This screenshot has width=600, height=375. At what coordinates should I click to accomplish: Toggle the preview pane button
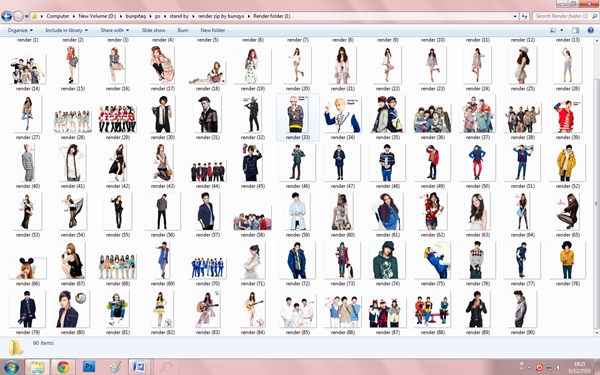tap(576, 30)
